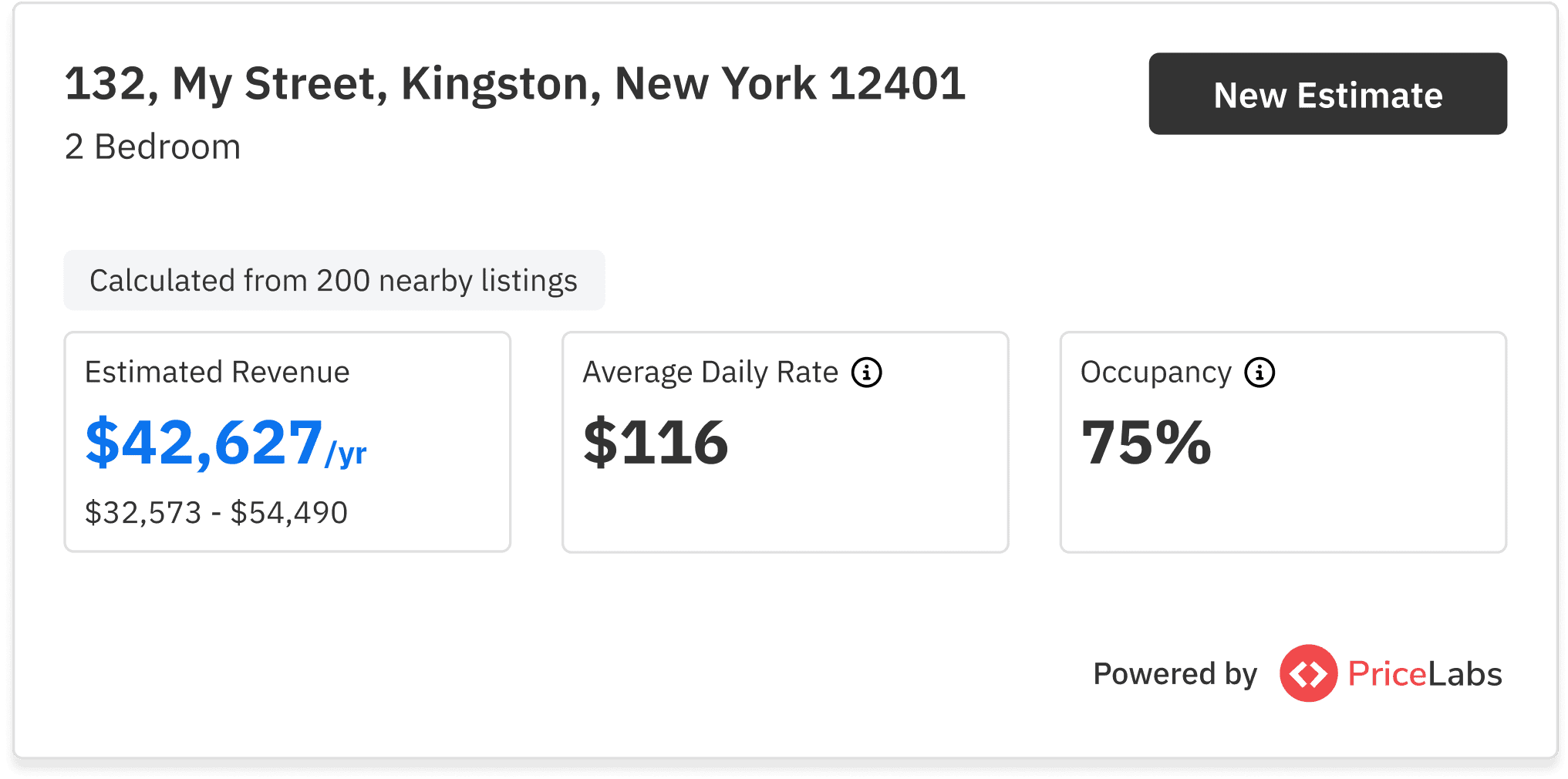Screen dimensions: 1568x779
Task: Select the 75% occupancy value
Action: [1146, 443]
